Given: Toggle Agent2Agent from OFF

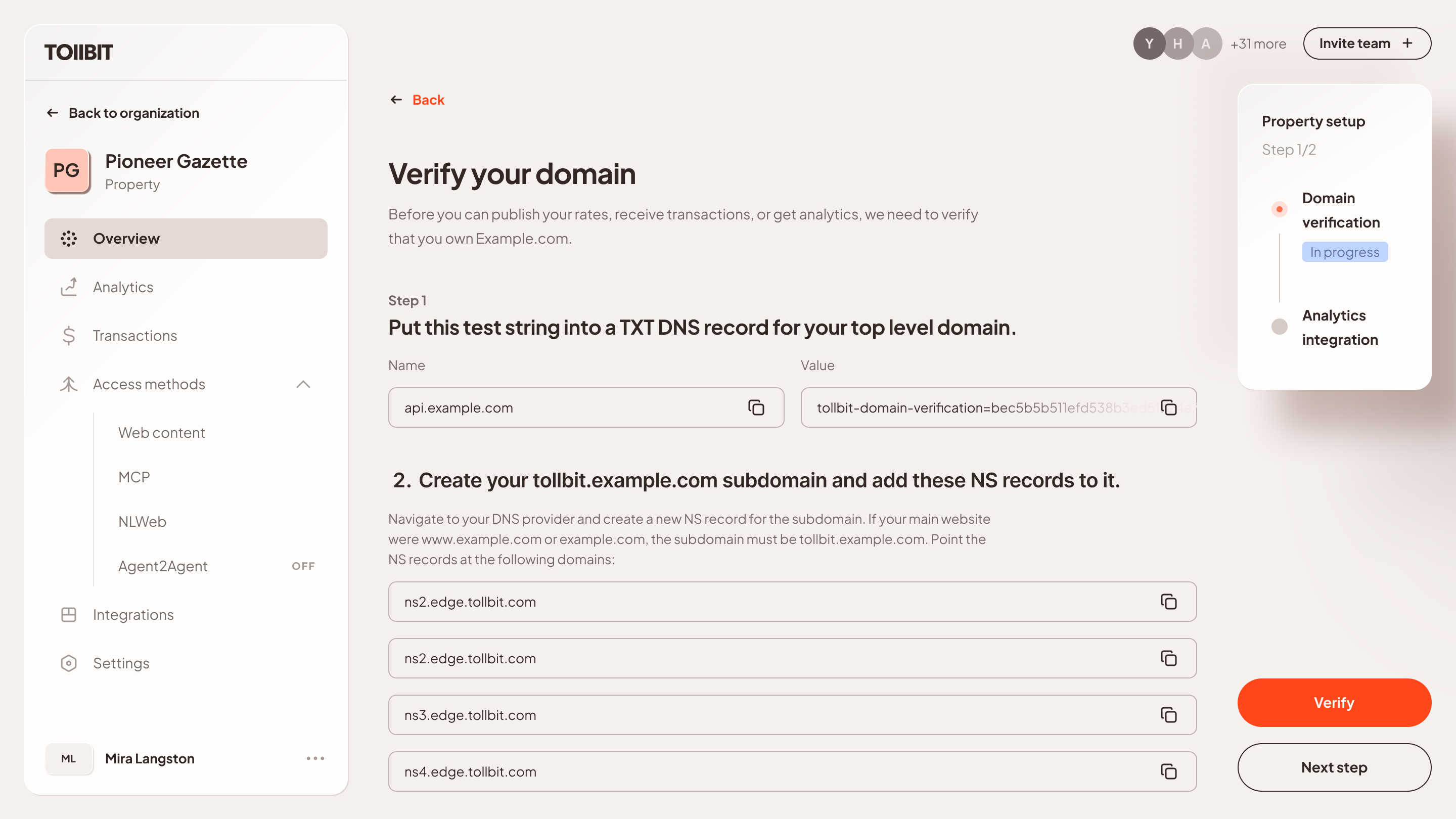Looking at the screenshot, I should coord(303,566).
